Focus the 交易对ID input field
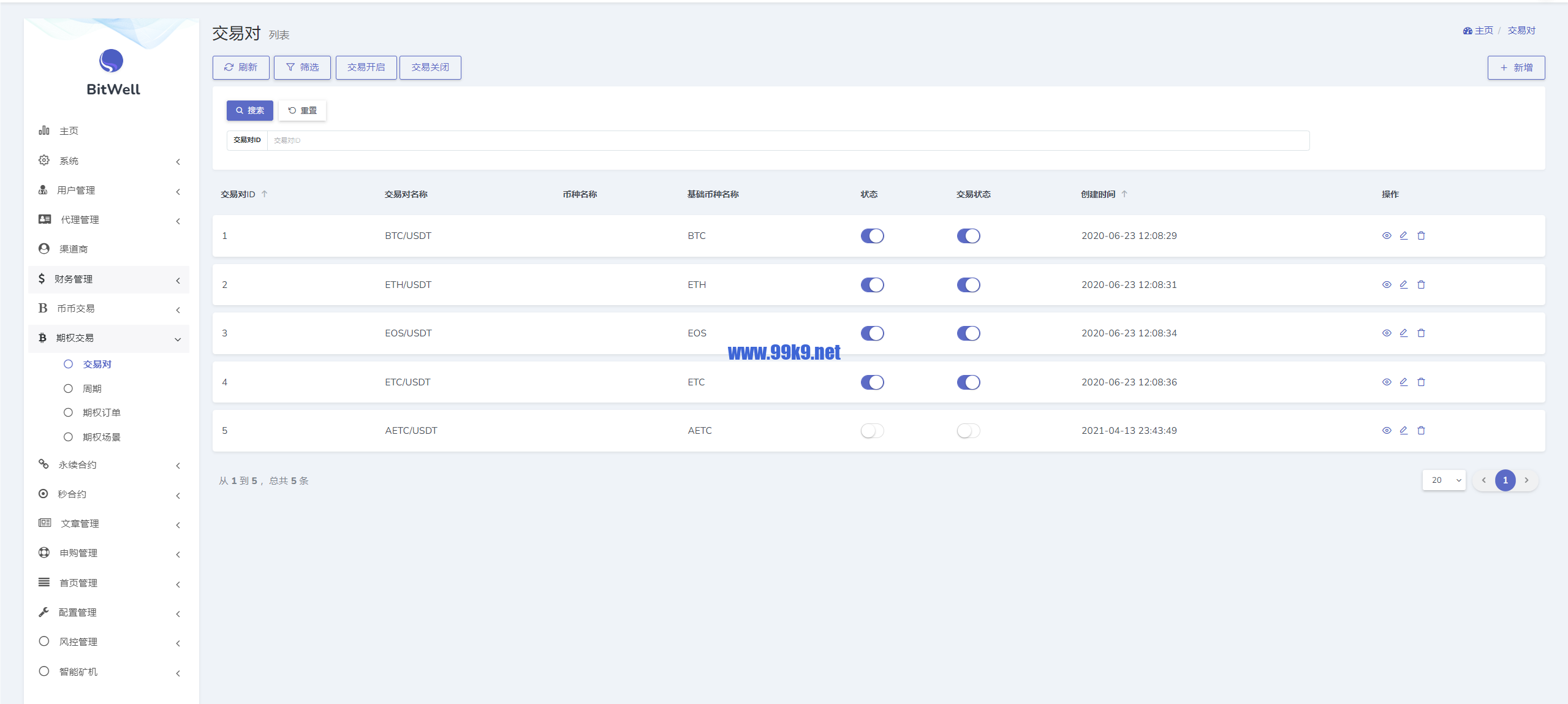This screenshot has height=704, width=1568. click(788, 140)
